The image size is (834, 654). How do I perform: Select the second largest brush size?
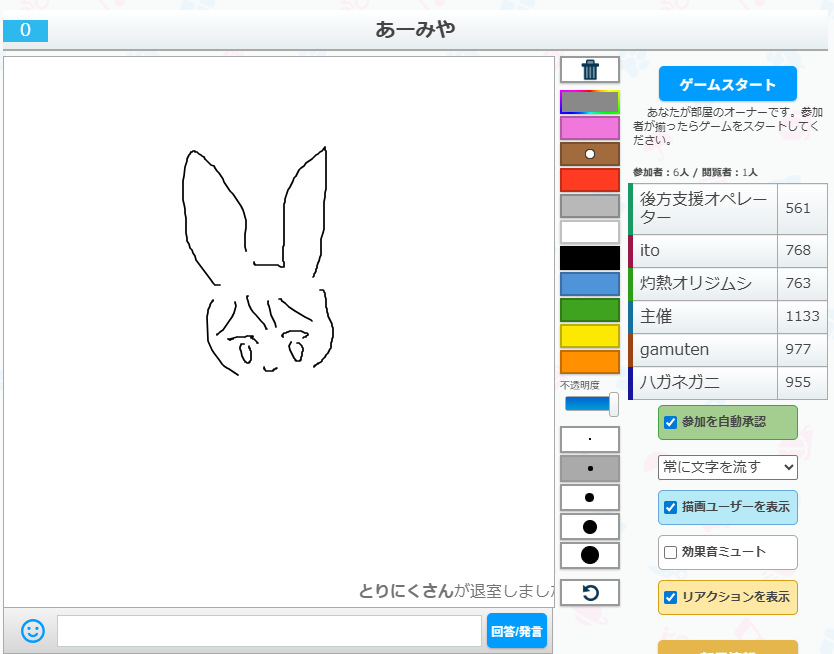point(590,526)
